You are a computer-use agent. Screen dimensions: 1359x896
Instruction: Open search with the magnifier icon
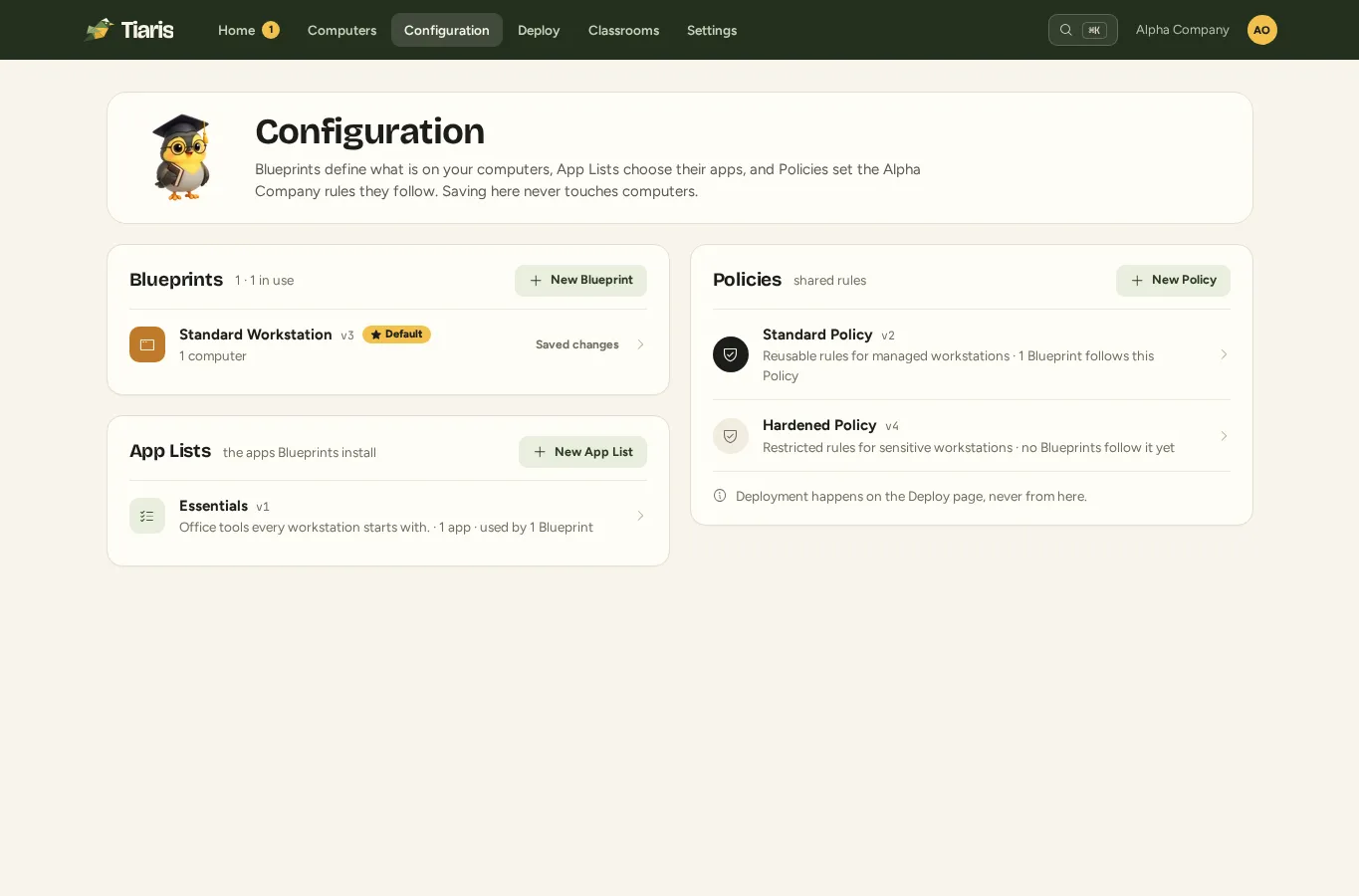tap(1065, 30)
